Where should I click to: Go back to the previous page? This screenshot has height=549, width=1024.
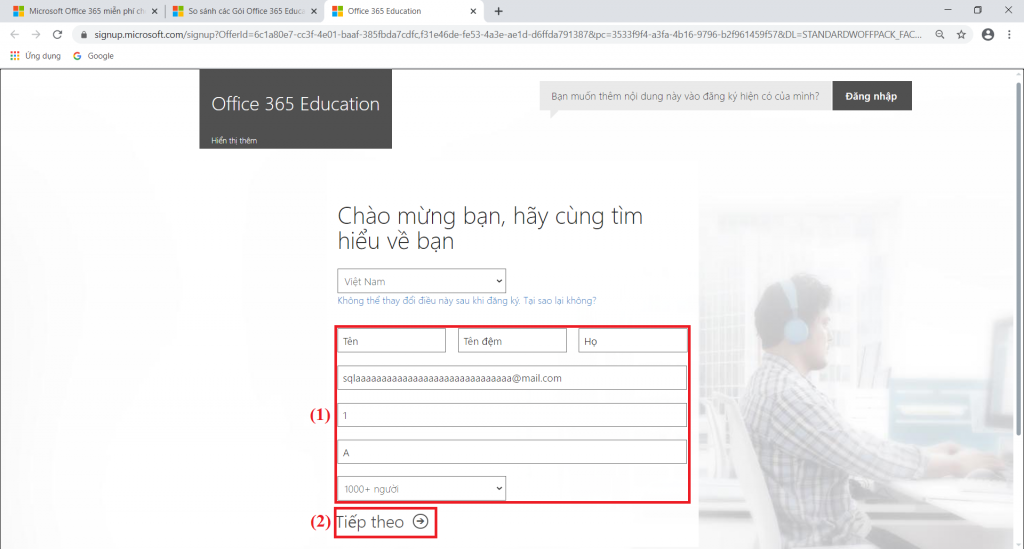[14, 35]
